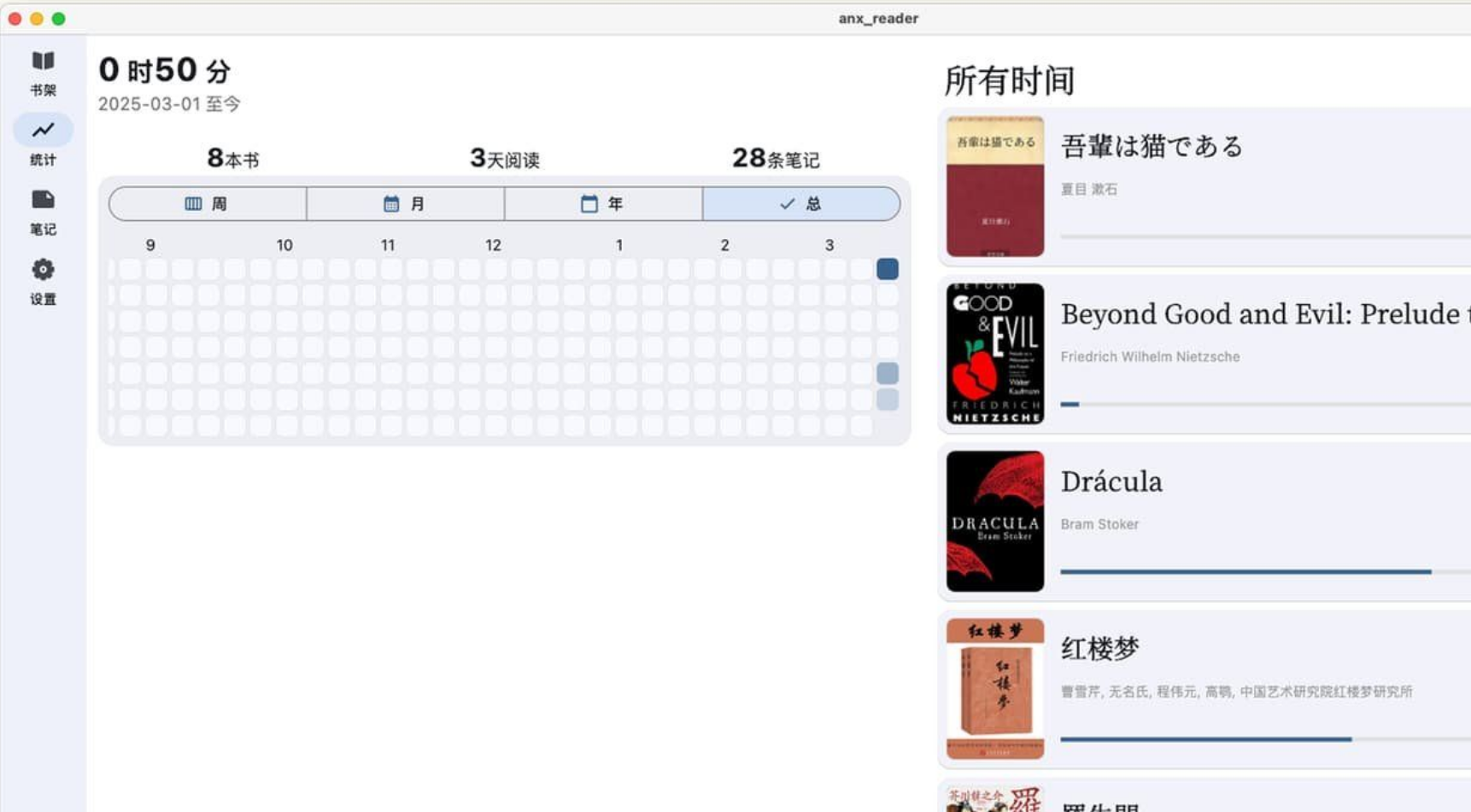Select the 年 yearly statistics view
The image size is (1471, 812).
coord(602,203)
